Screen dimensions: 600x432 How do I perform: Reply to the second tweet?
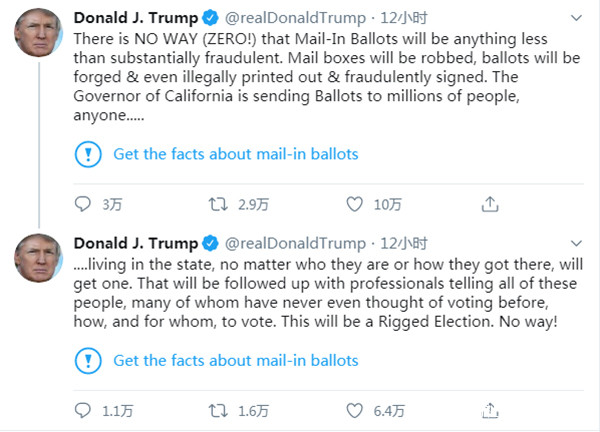point(85,409)
